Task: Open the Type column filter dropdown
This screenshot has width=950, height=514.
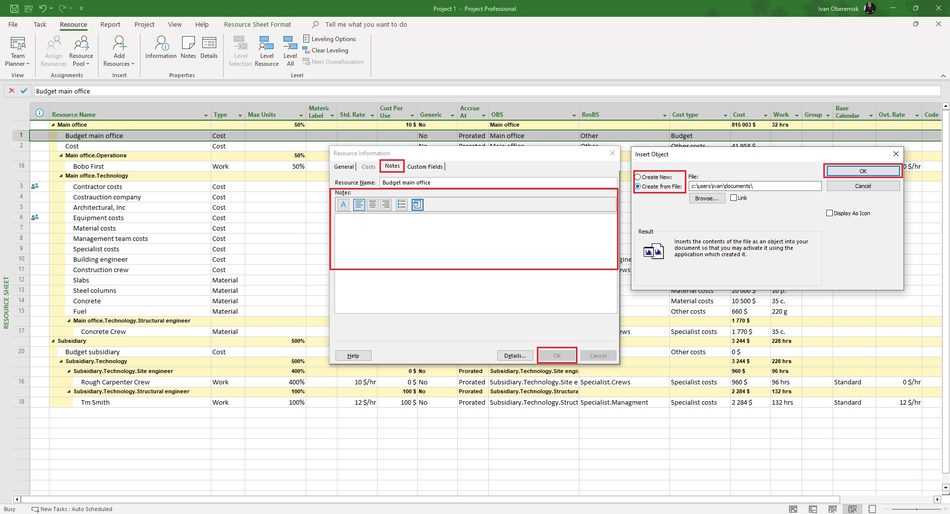Action: tap(240, 115)
